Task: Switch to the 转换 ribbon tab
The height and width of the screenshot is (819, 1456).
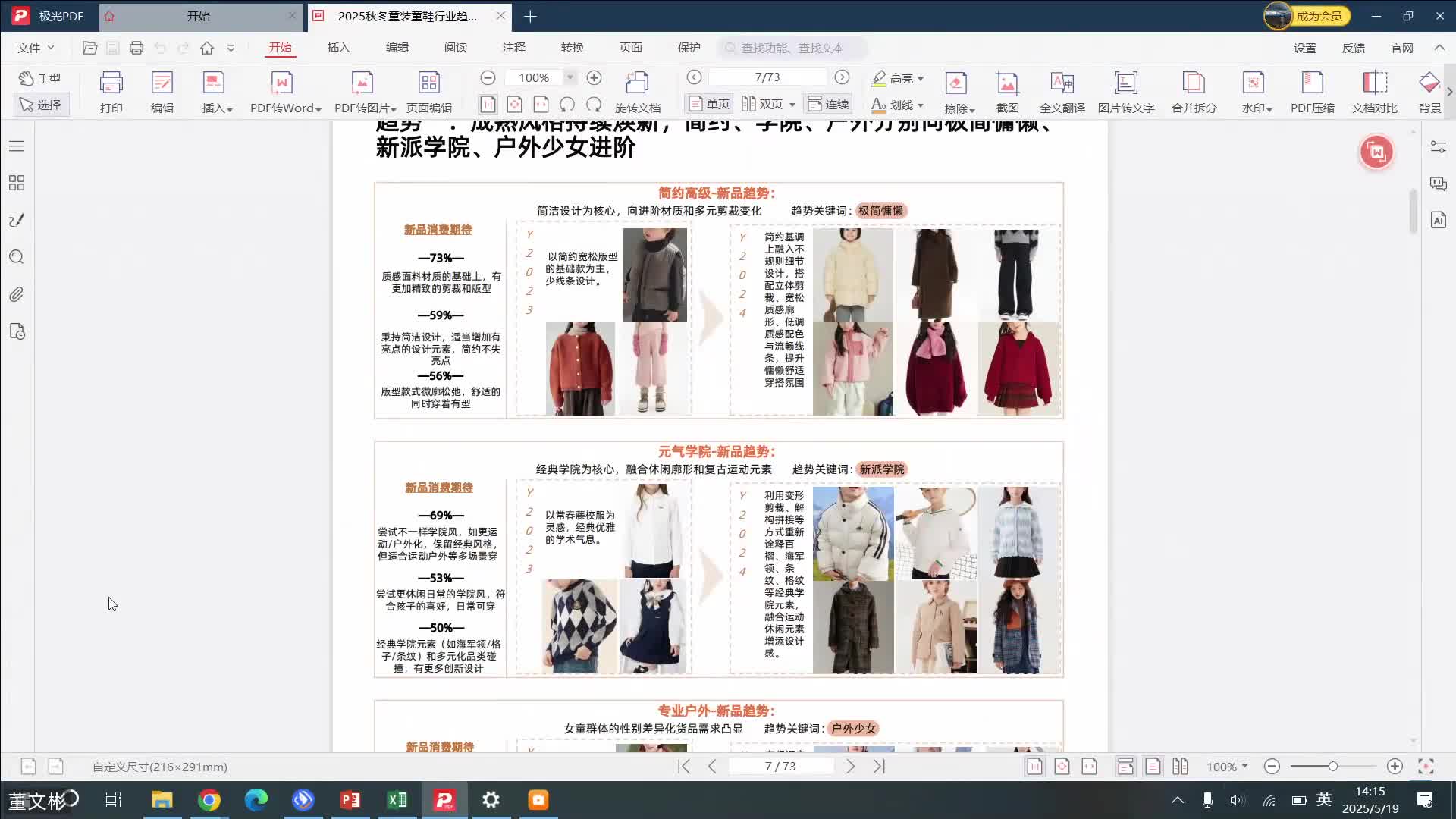Action: [573, 47]
